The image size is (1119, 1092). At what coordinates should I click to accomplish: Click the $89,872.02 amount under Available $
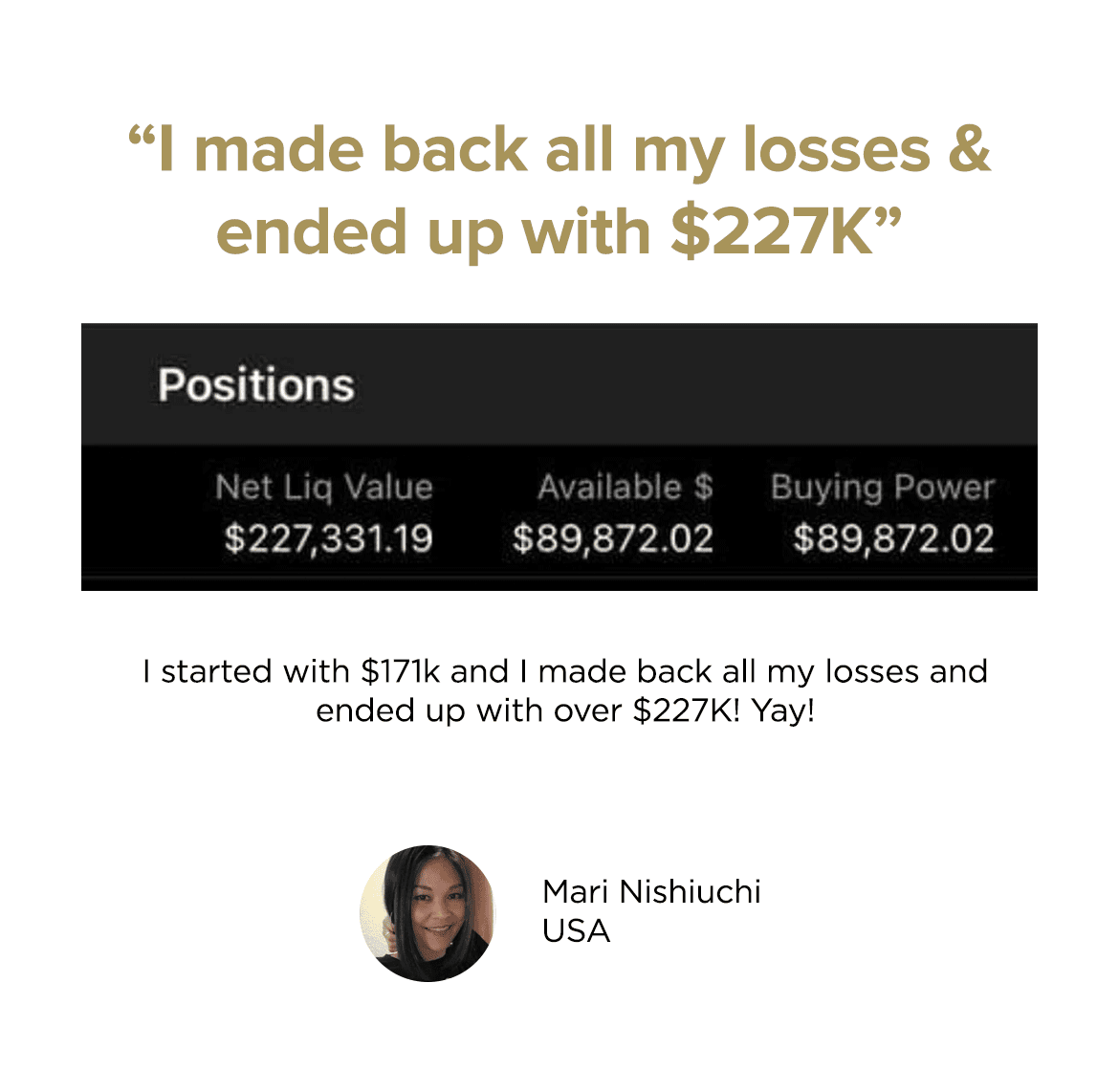[613, 539]
